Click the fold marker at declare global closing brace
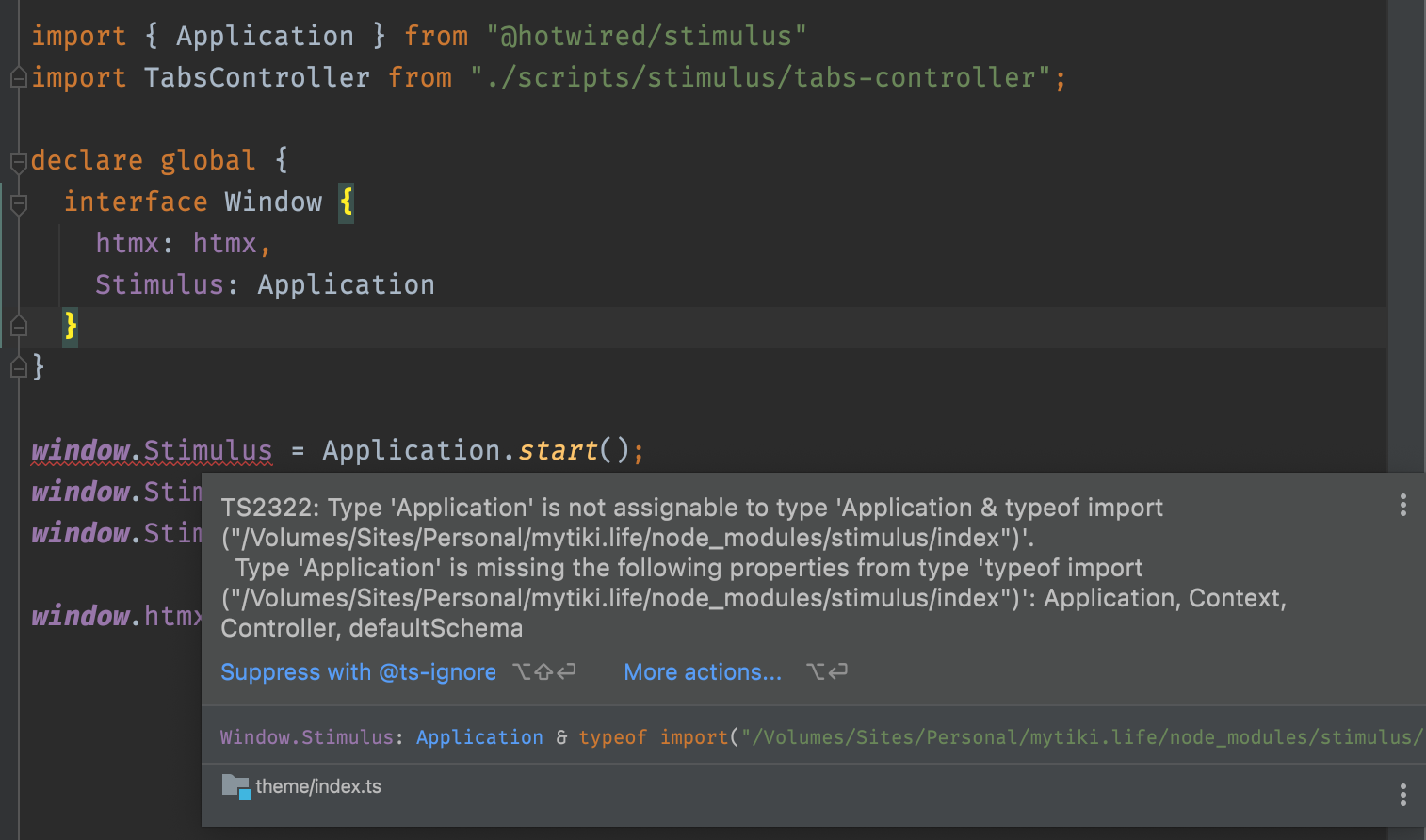1426x840 pixels. 18,367
